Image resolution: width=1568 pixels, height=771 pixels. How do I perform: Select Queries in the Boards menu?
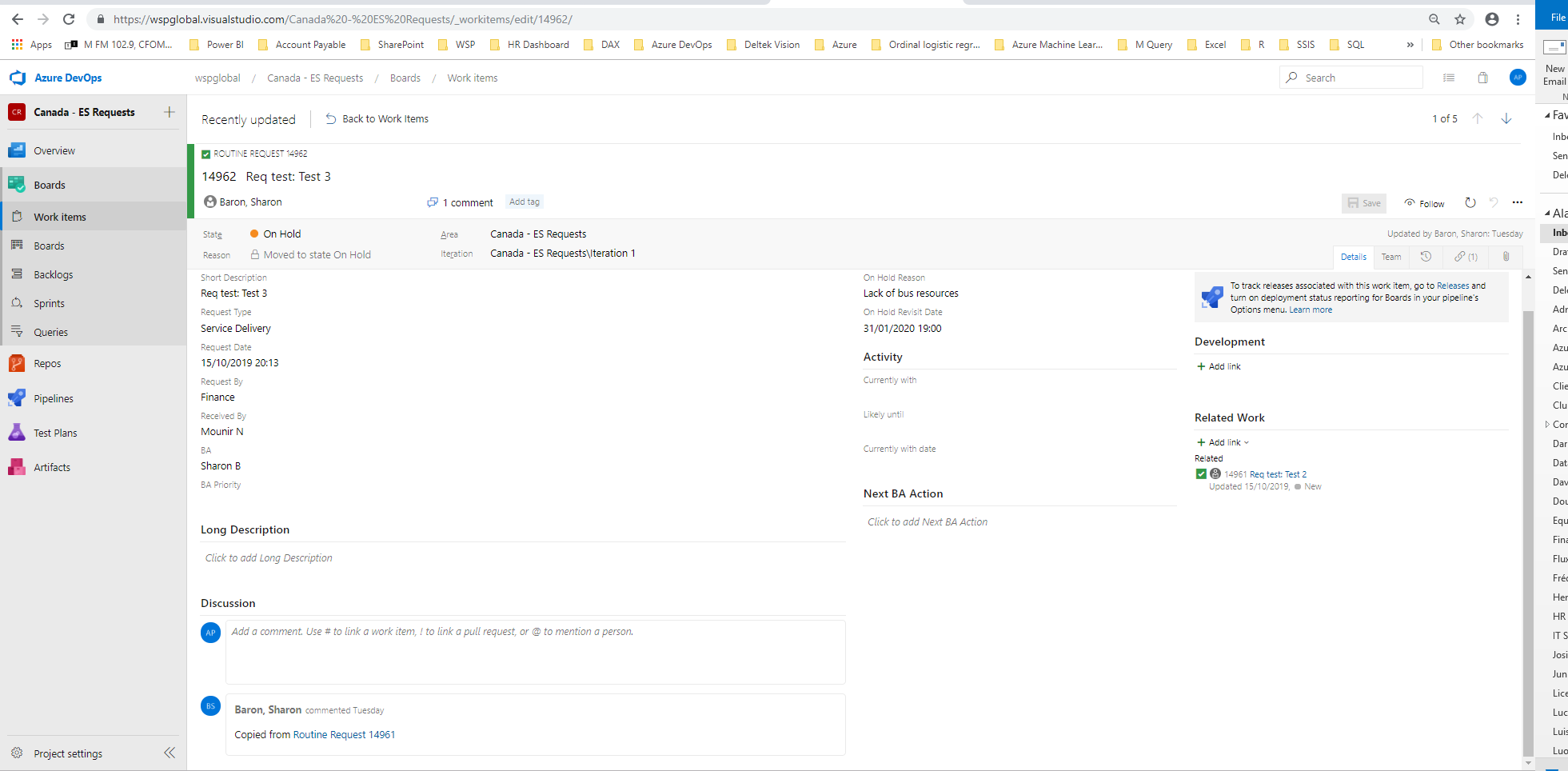coord(50,332)
